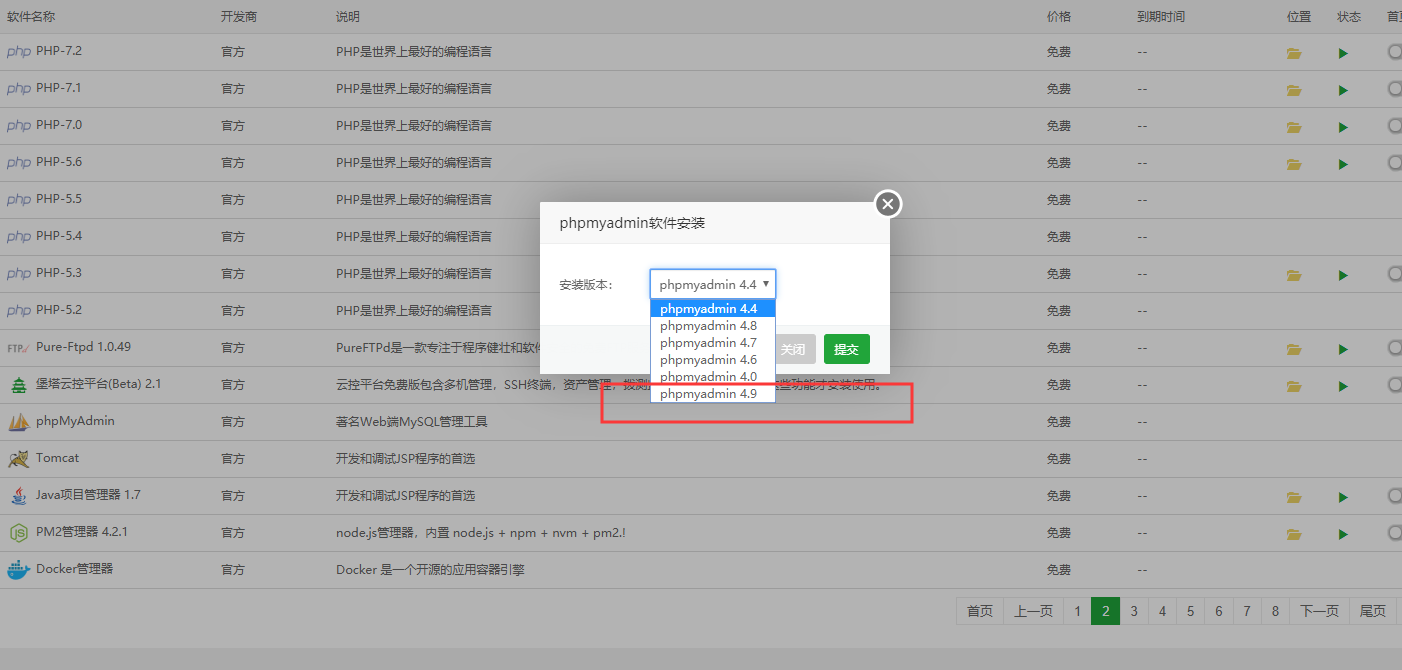Click the green 提交 button

pyautogui.click(x=846, y=349)
